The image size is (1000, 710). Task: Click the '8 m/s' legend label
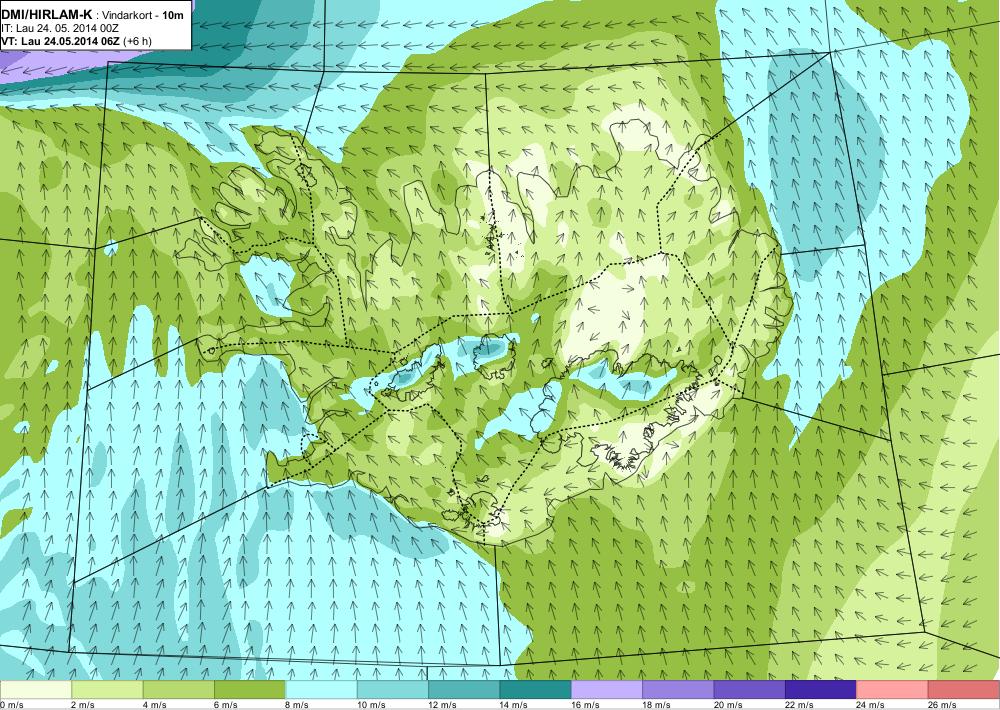(x=298, y=704)
